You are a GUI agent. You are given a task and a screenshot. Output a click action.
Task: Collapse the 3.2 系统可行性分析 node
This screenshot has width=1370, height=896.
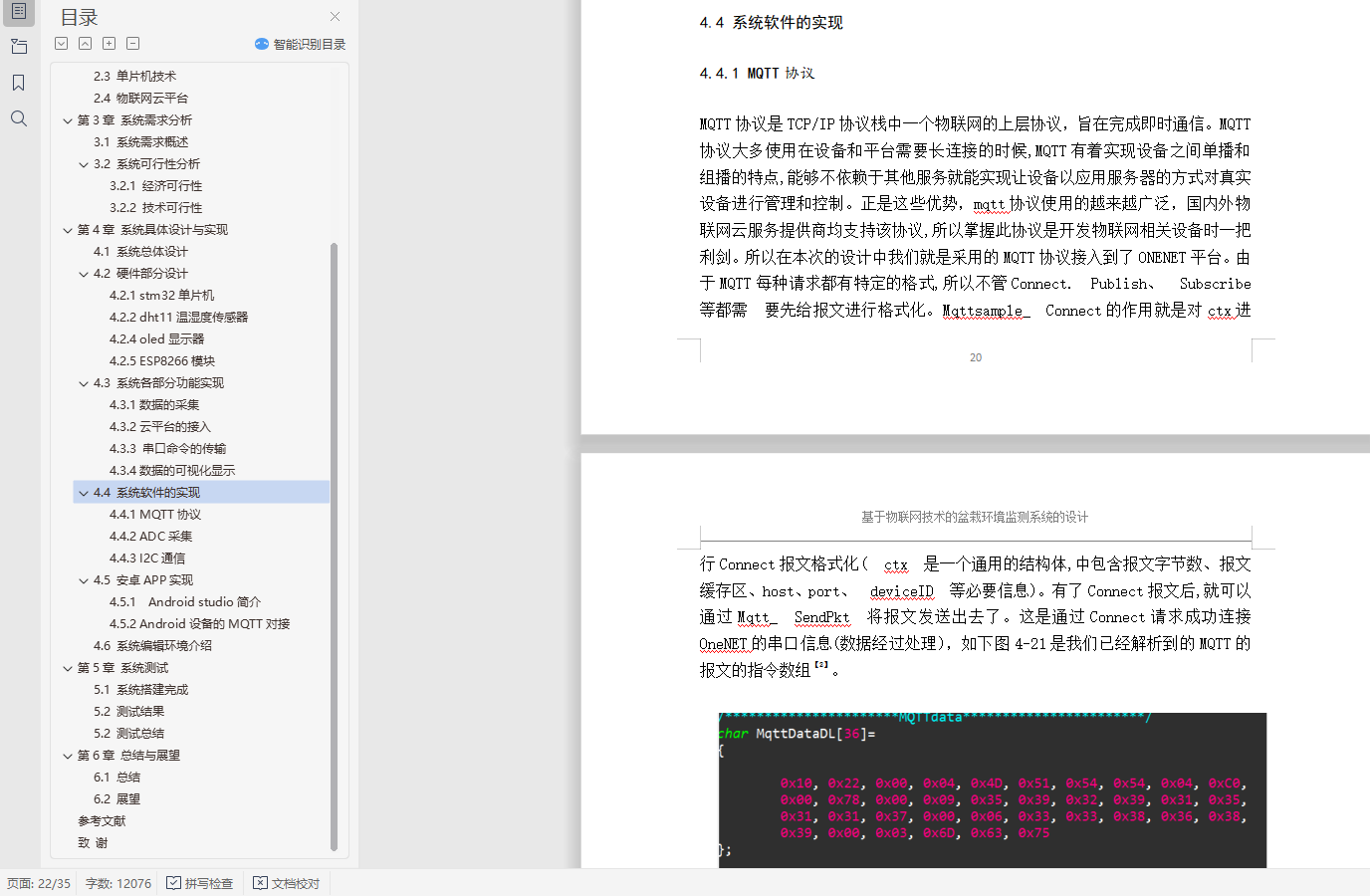pos(84,164)
